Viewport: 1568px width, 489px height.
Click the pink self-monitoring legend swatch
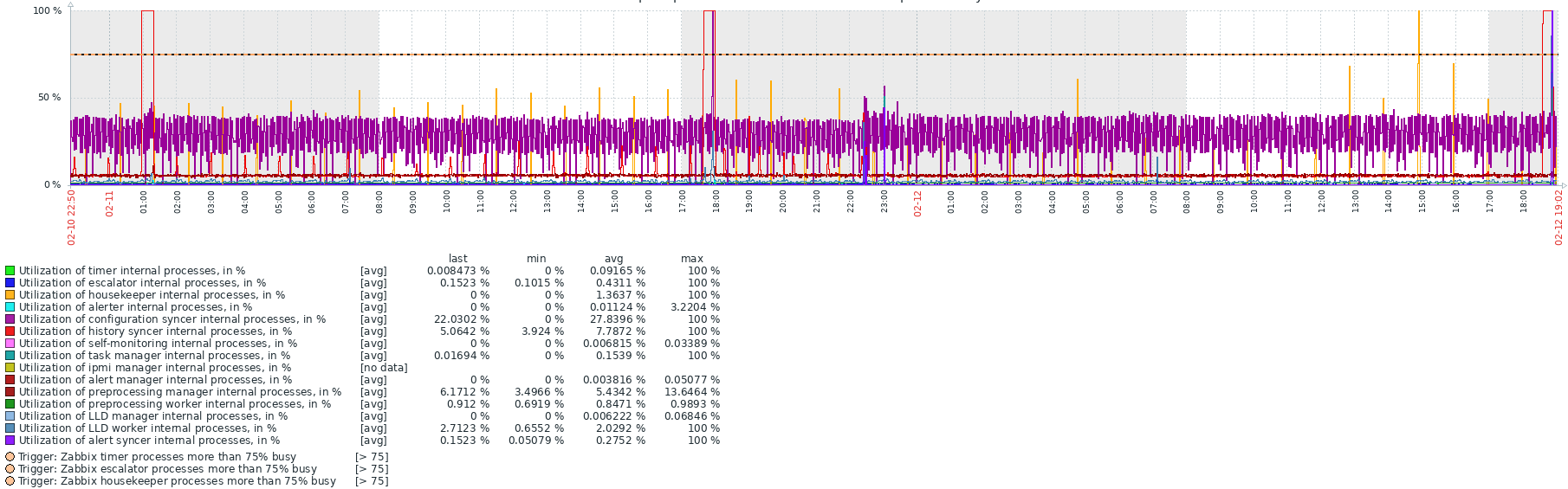10,344
